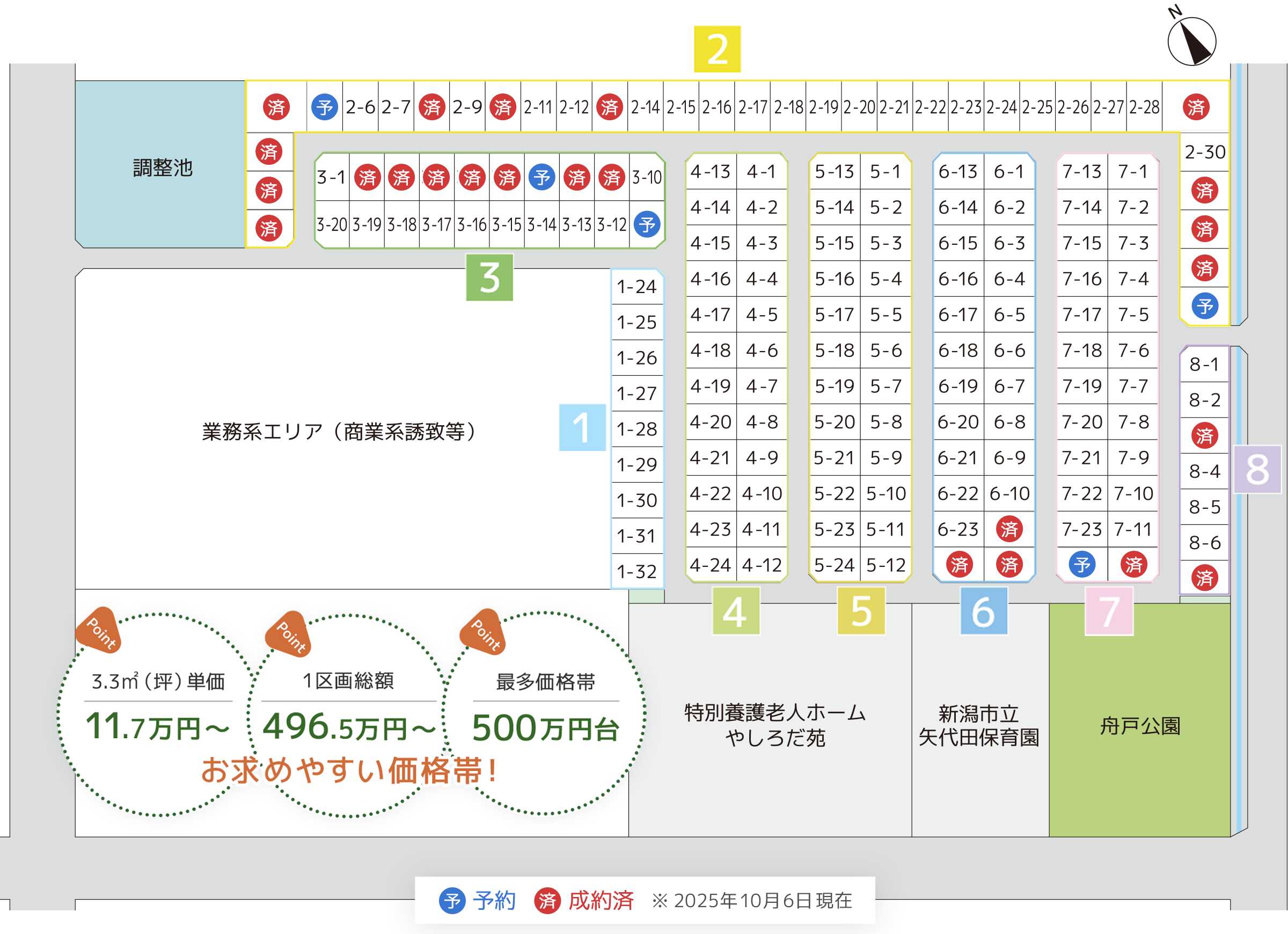Click the 成約済 legend label
Screen dimensions: 1288x934
click(x=601, y=901)
